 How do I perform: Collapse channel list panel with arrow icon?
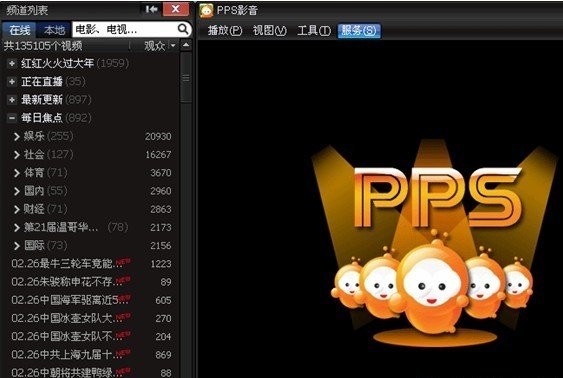(x=152, y=9)
